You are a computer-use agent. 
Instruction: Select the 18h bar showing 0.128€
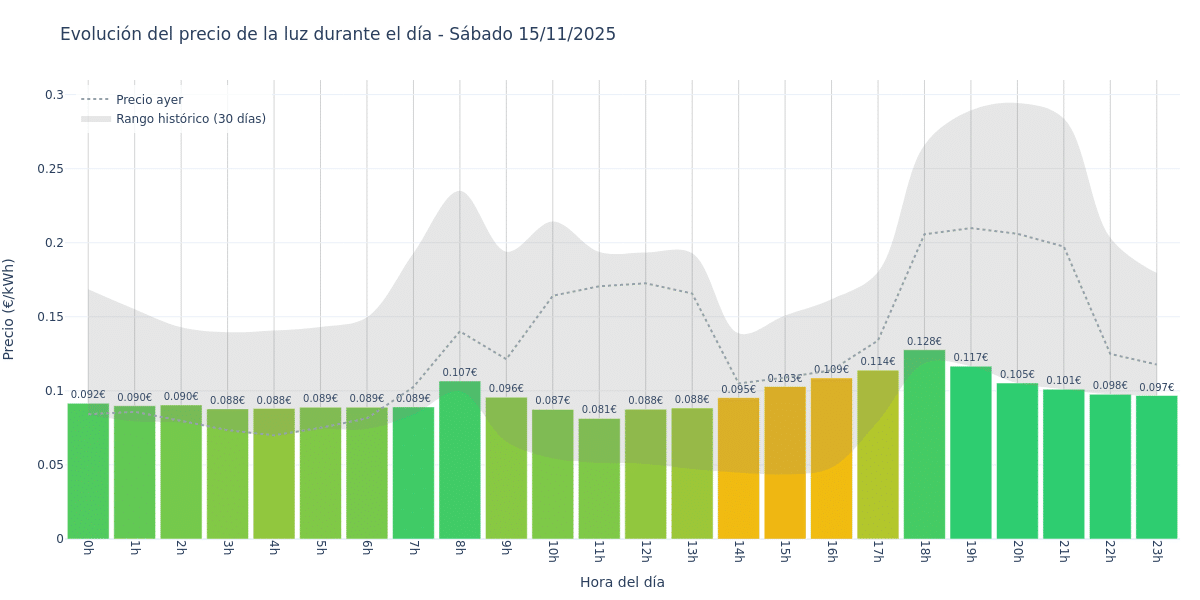pyautogui.click(x=924, y=445)
